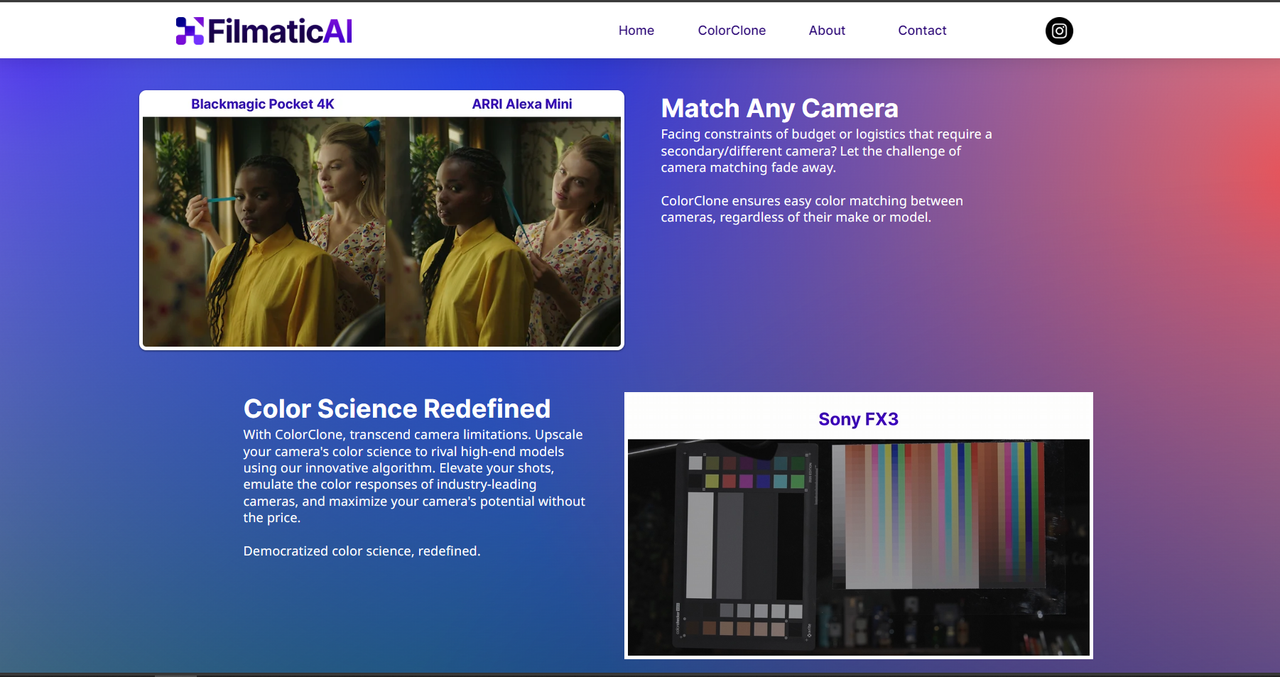
Task: Click the Color Science Redefined heading
Action: coord(397,408)
